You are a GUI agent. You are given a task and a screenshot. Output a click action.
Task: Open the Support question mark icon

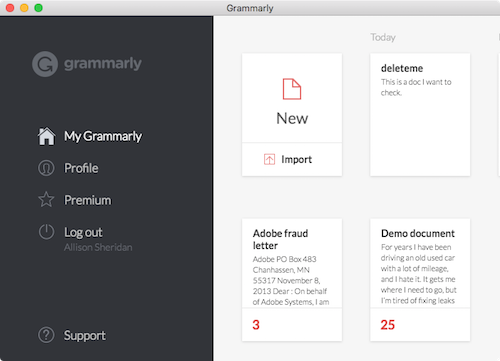coord(46,335)
